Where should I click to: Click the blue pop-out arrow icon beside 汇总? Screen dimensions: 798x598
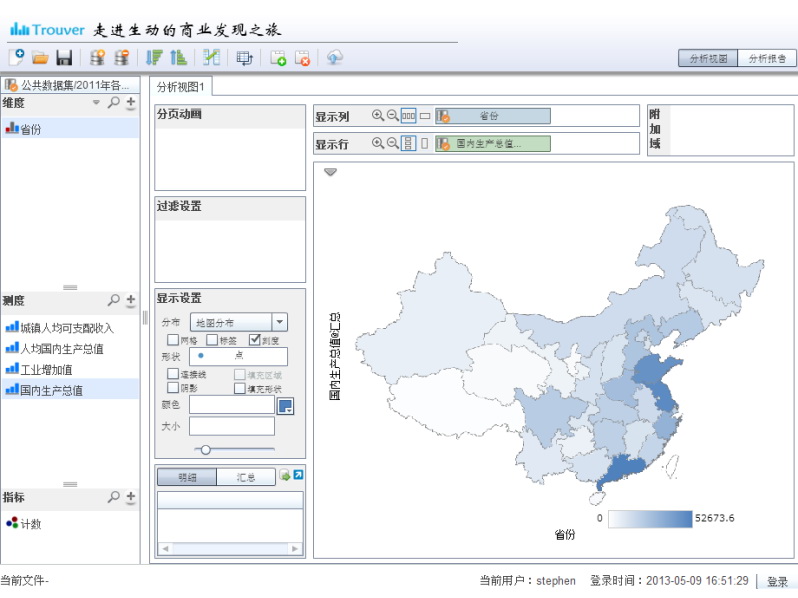(x=298, y=475)
